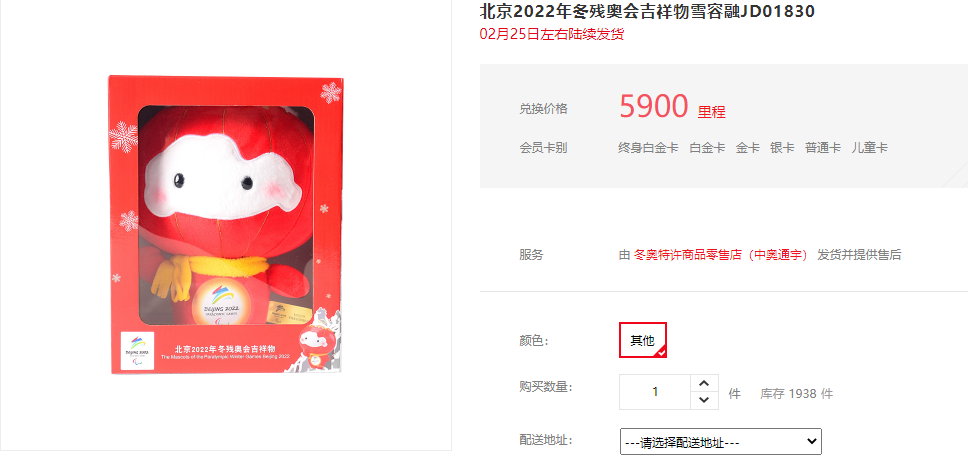Click the 库存 1938 件 stock text
The height and width of the screenshot is (470, 968).
pos(796,393)
